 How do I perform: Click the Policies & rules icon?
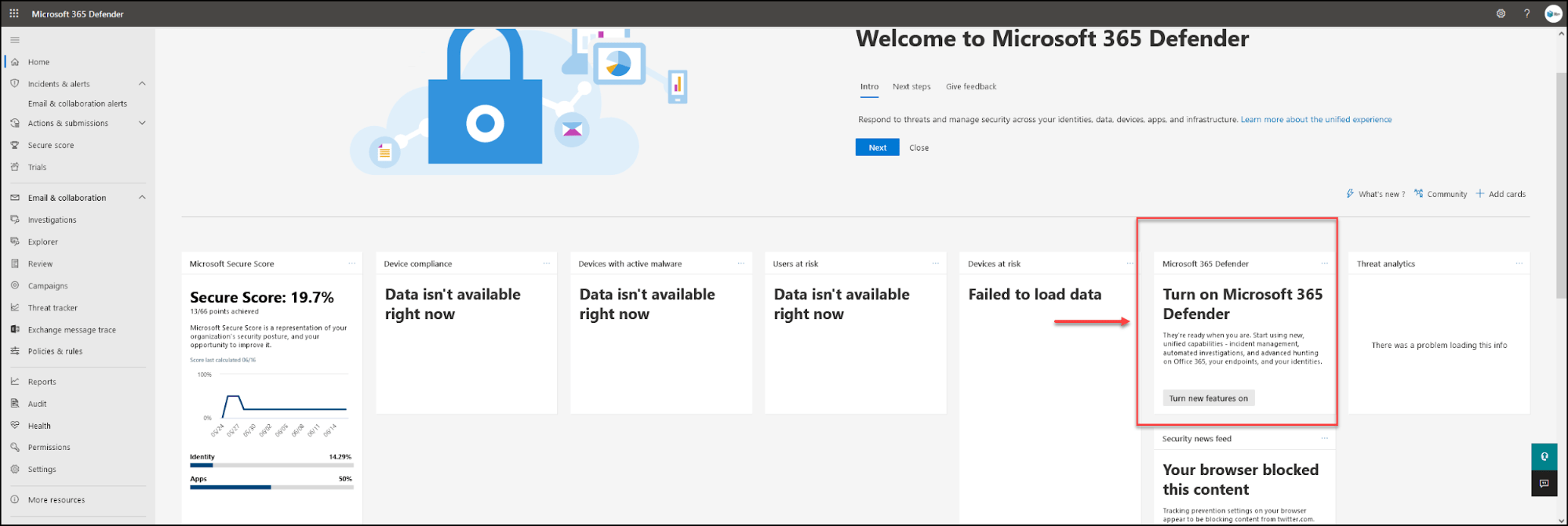click(x=15, y=351)
